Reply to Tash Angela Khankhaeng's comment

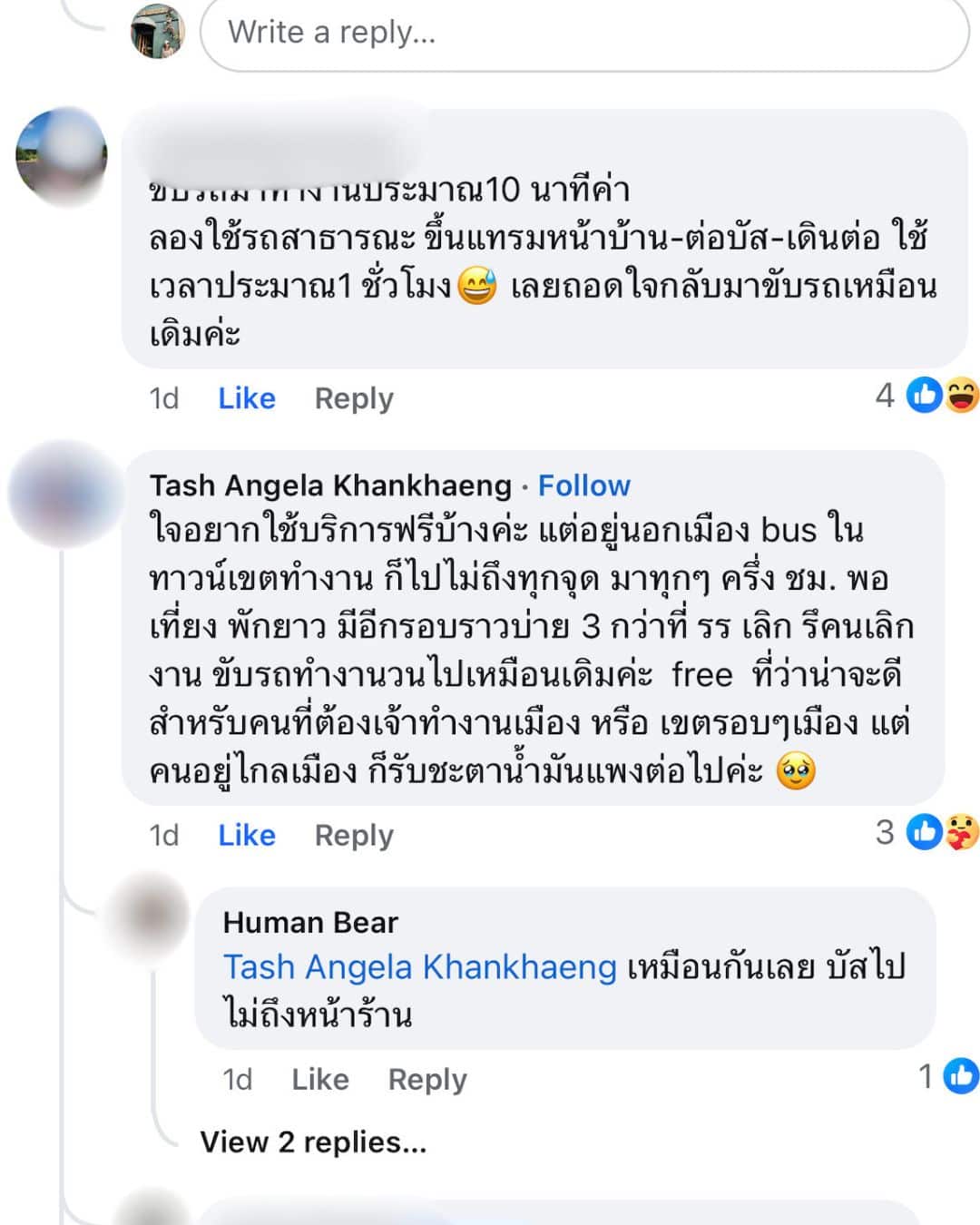353,835
